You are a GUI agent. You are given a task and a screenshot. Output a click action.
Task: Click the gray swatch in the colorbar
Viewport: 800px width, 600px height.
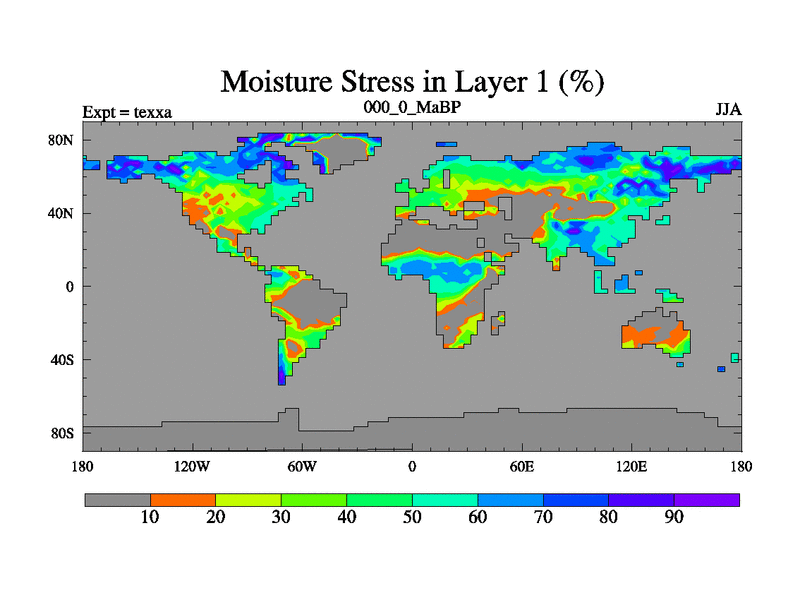click(117, 499)
